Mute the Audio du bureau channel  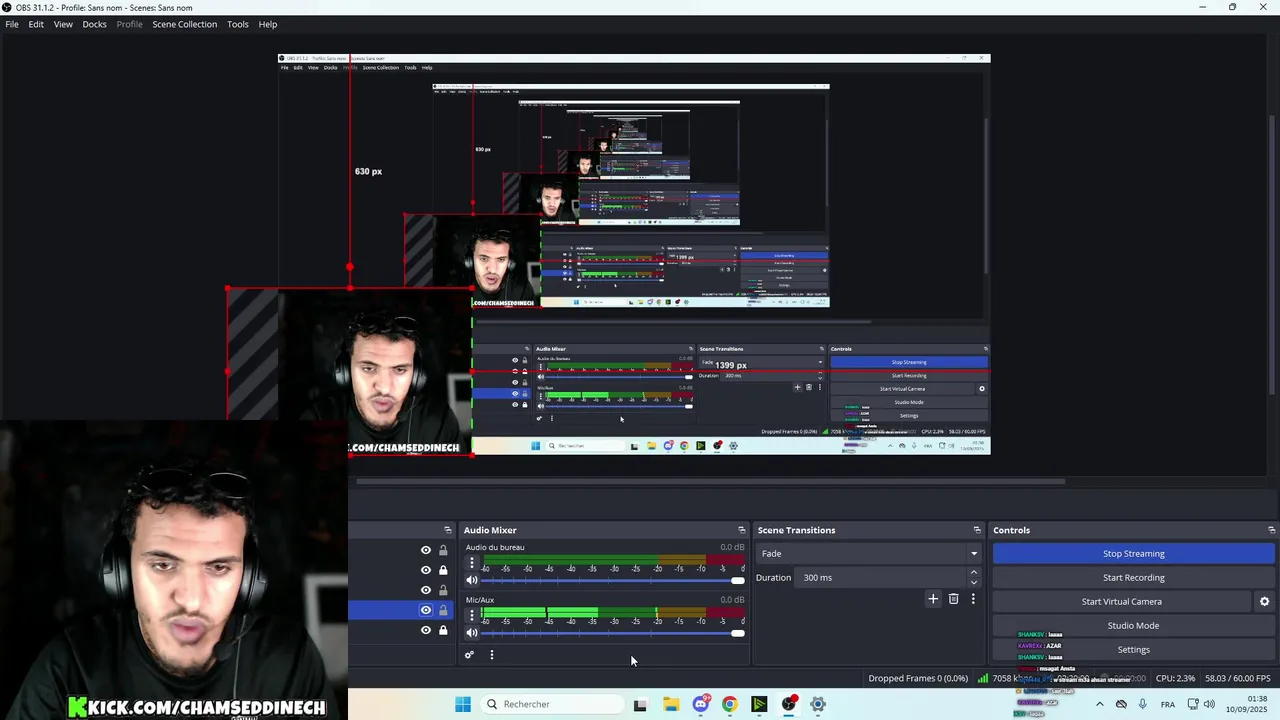[472, 580]
